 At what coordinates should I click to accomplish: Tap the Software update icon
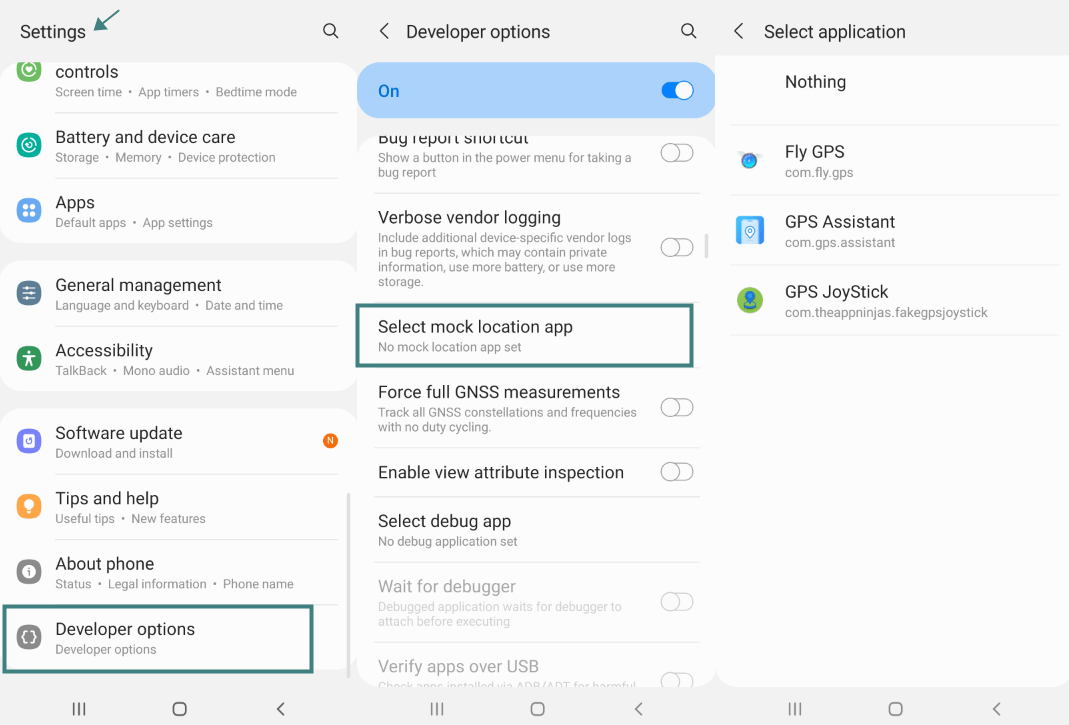(x=29, y=441)
